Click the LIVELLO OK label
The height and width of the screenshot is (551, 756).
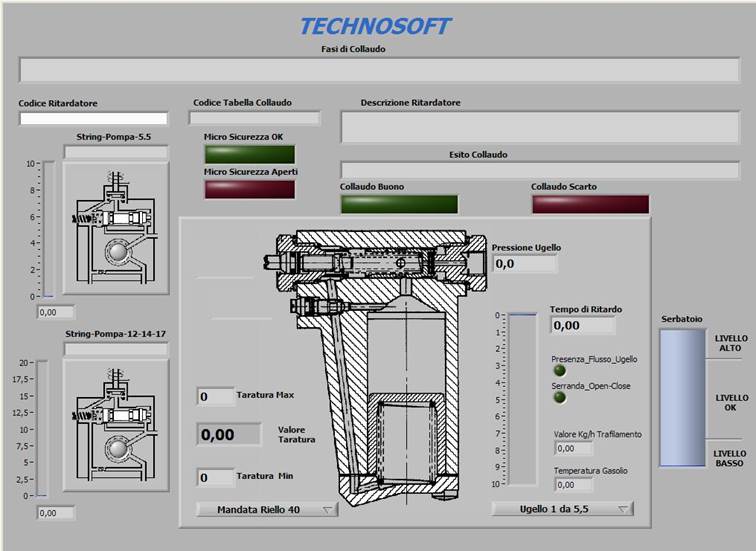(x=731, y=403)
